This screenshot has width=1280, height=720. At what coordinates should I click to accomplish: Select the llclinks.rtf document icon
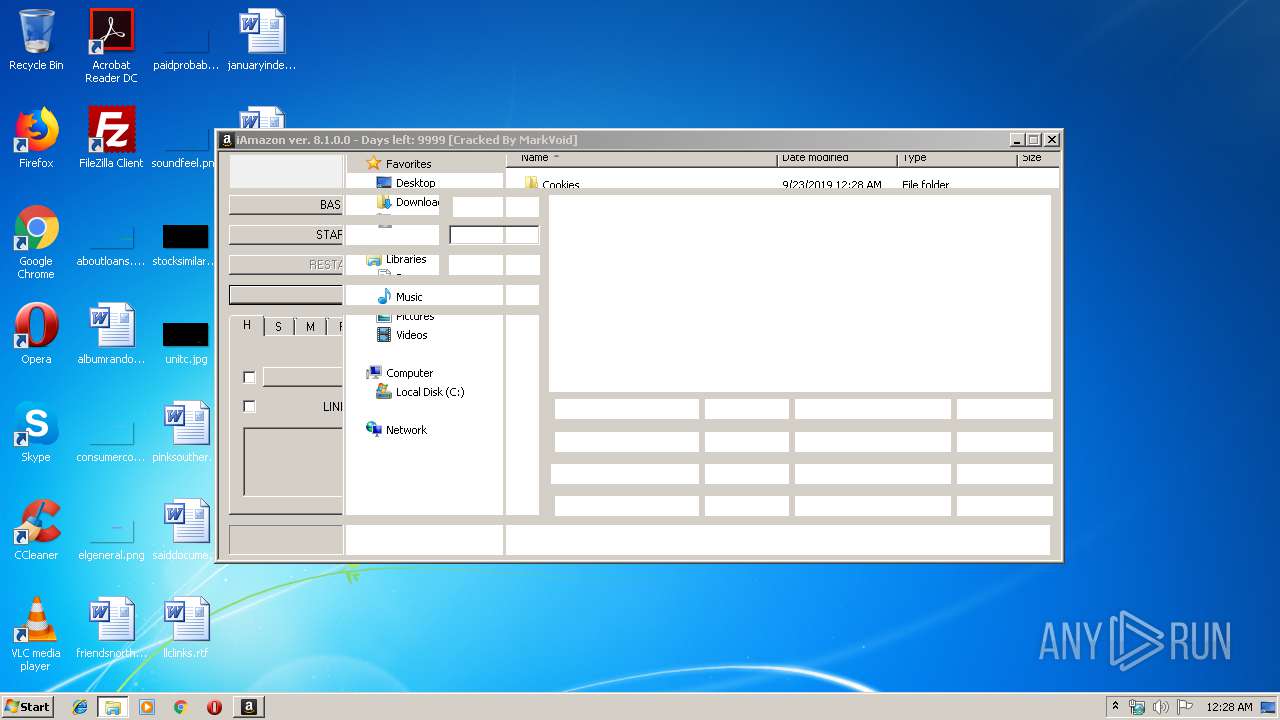(x=186, y=628)
